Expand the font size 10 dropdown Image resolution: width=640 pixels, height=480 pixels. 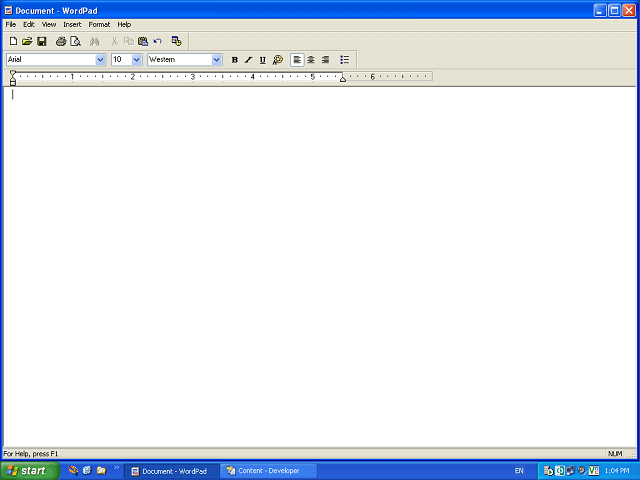137,60
